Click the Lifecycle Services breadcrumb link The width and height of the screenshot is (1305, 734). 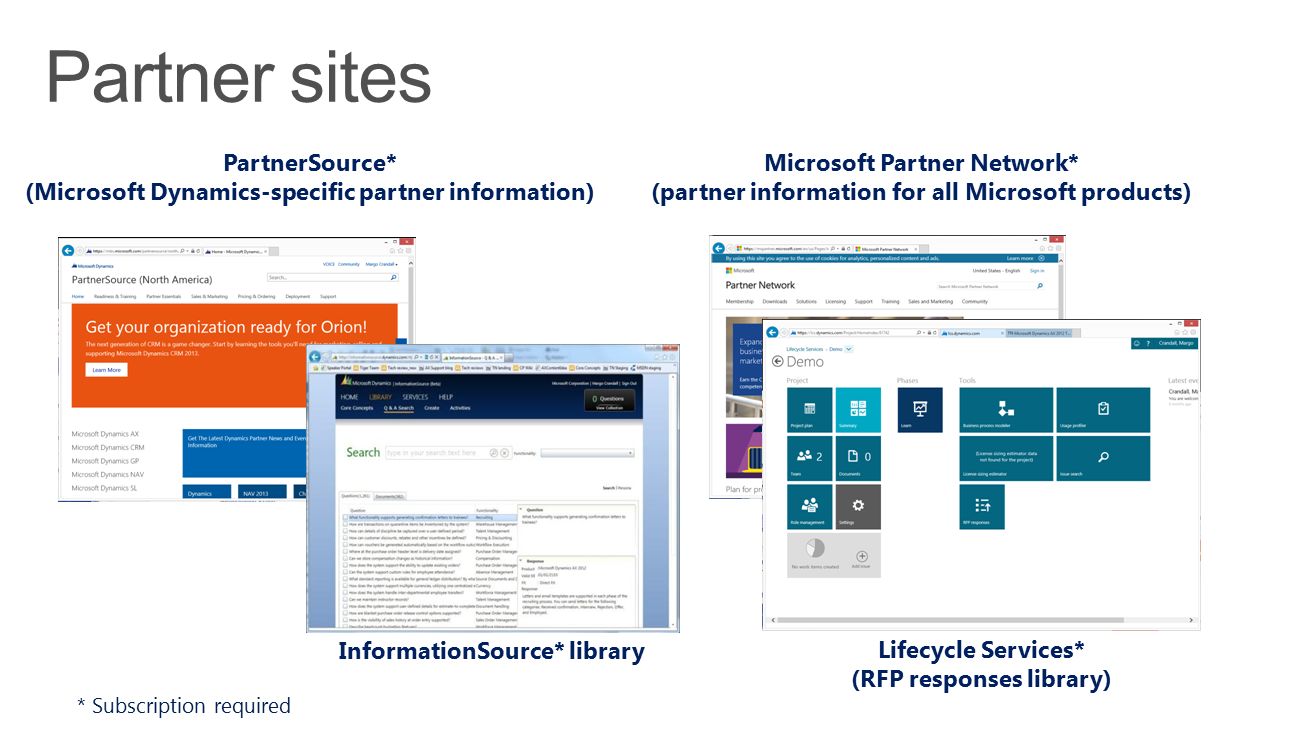[x=805, y=349]
